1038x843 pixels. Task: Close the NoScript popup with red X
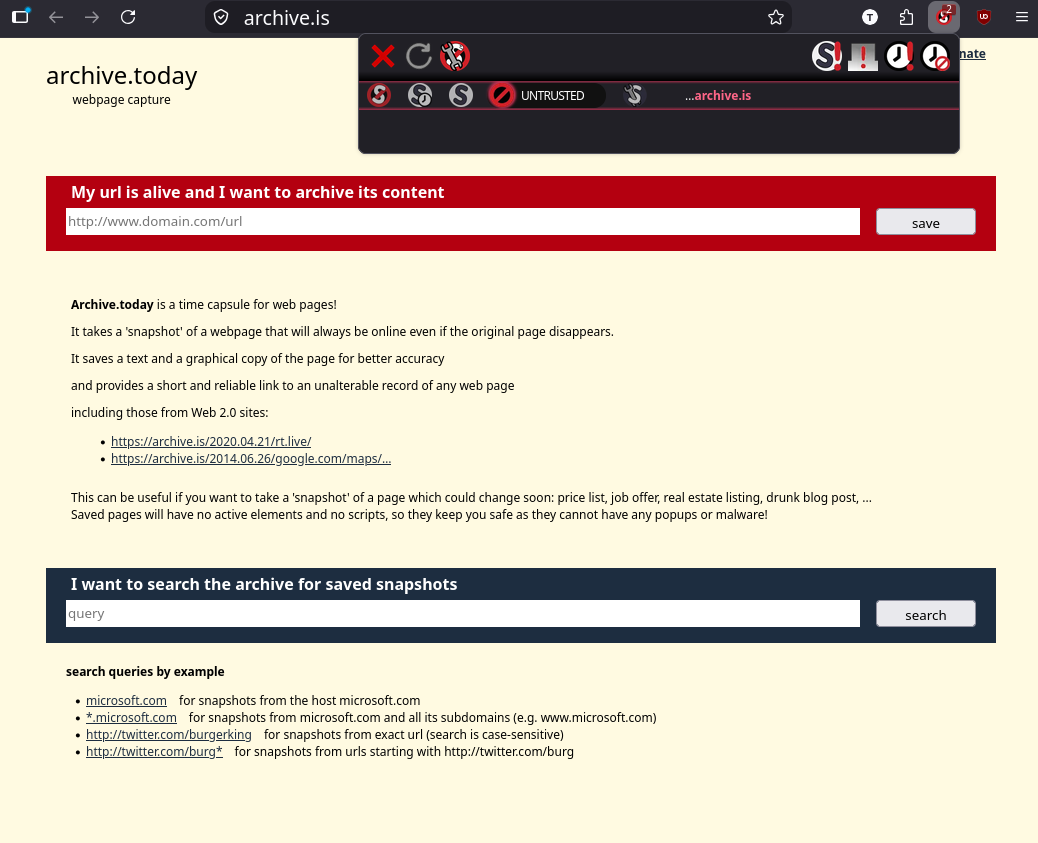tap(383, 56)
